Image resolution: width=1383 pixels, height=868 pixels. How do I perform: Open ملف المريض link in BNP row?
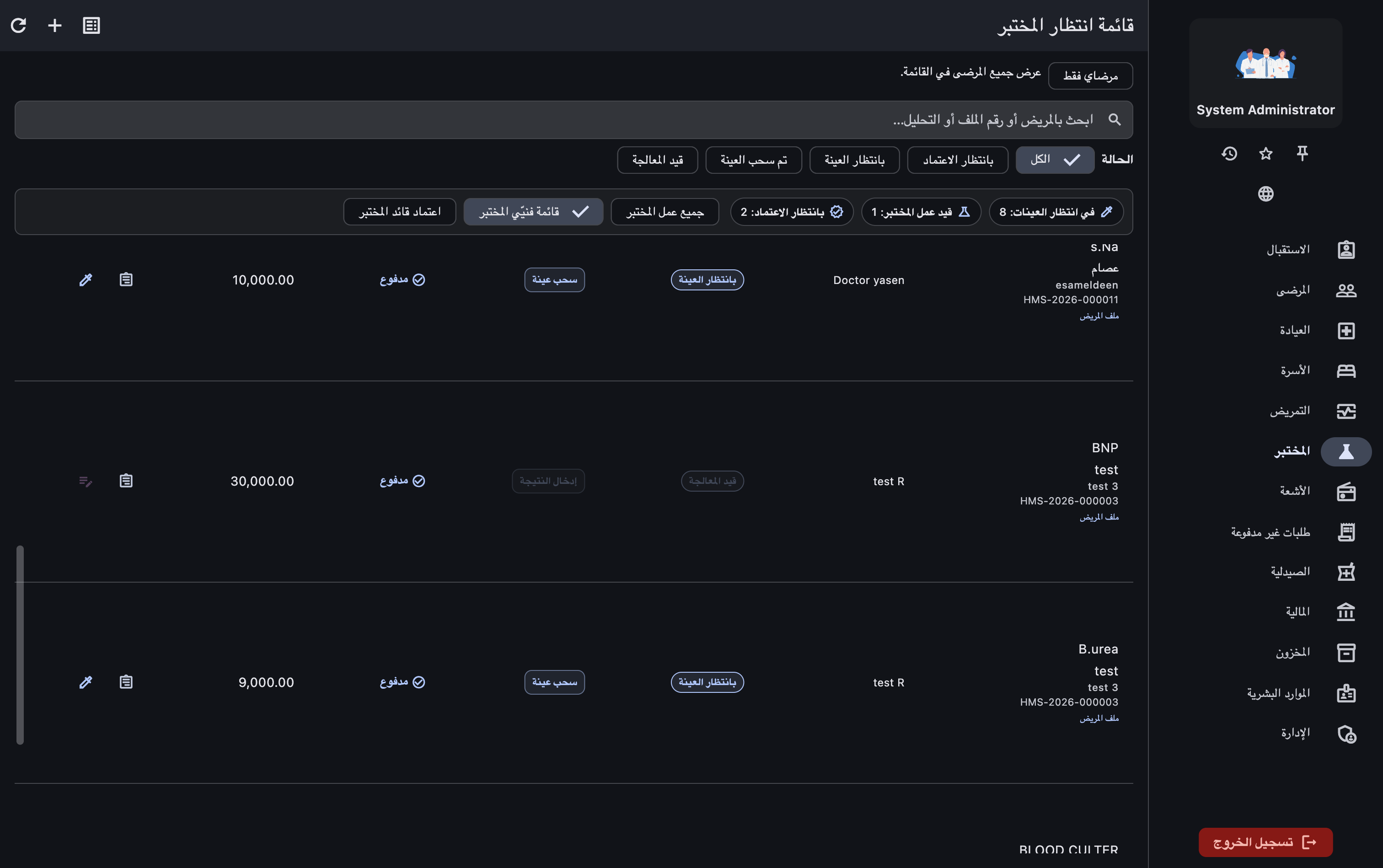tap(1099, 517)
